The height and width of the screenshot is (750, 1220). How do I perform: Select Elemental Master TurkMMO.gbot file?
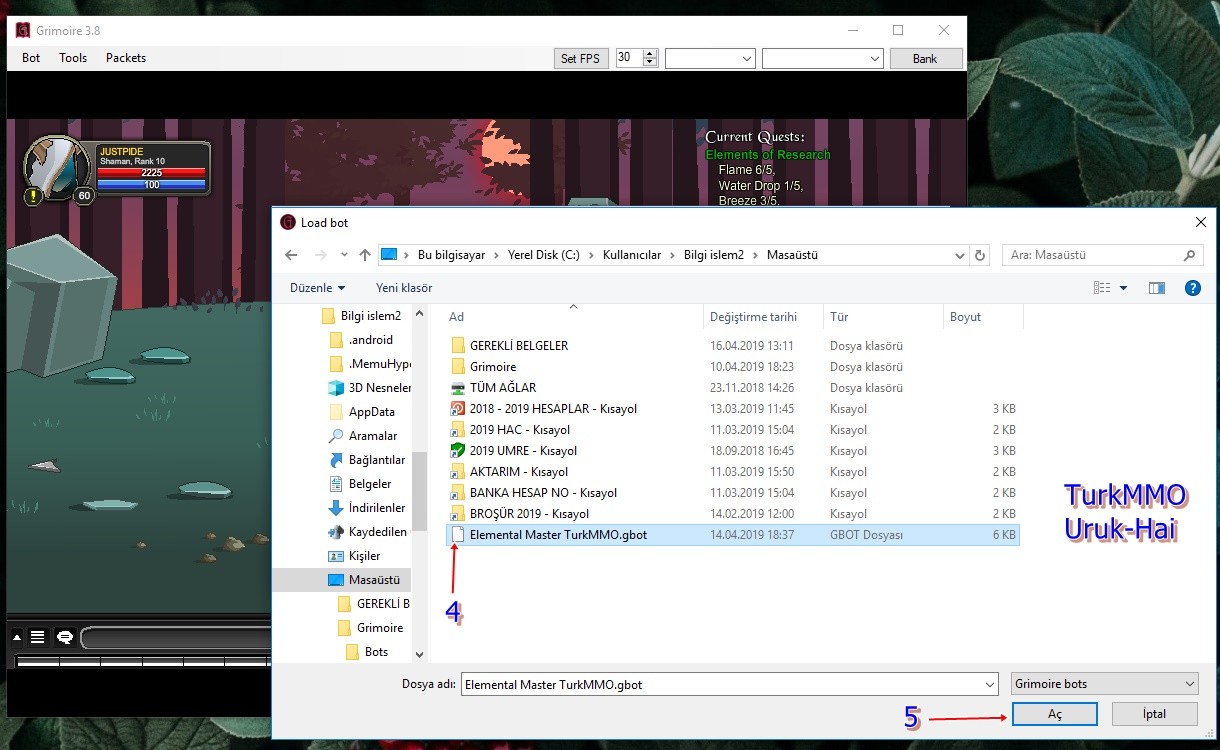(x=732, y=535)
